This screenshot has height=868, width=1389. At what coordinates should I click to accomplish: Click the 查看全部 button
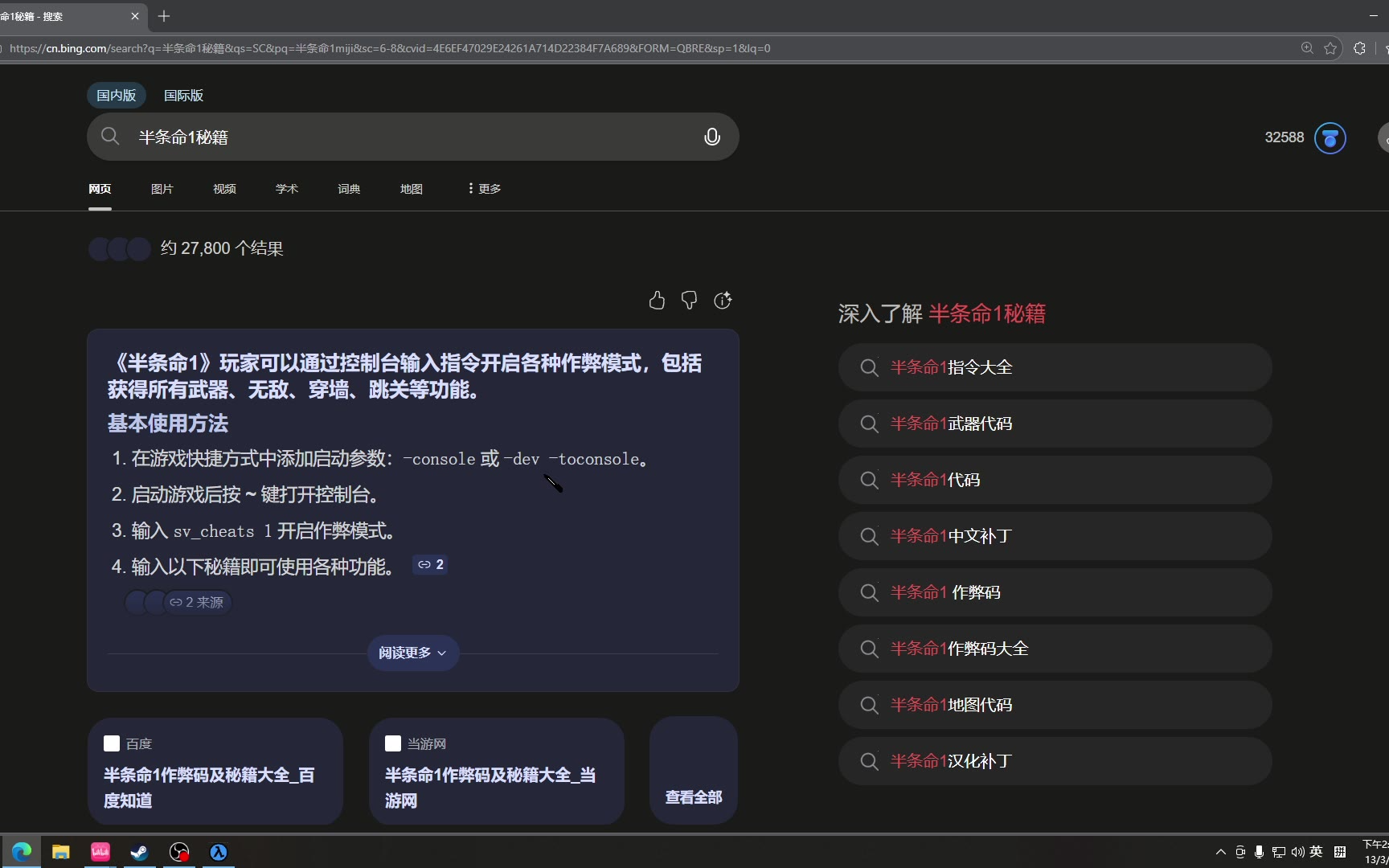click(x=693, y=796)
